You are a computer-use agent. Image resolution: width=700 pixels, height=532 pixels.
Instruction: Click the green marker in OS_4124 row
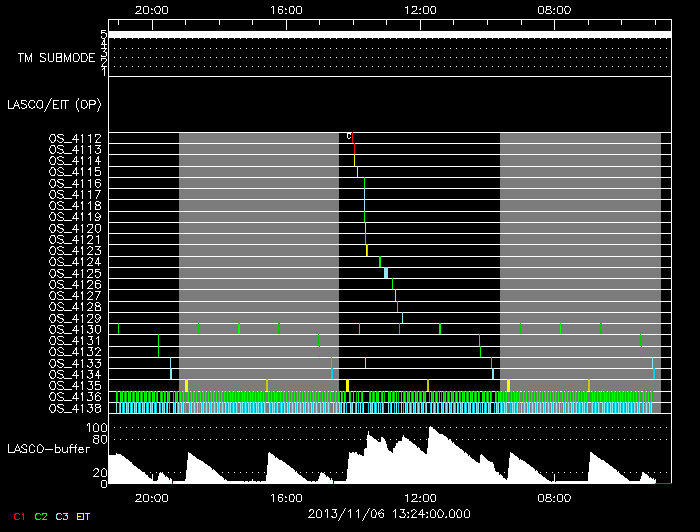point(380,262)
